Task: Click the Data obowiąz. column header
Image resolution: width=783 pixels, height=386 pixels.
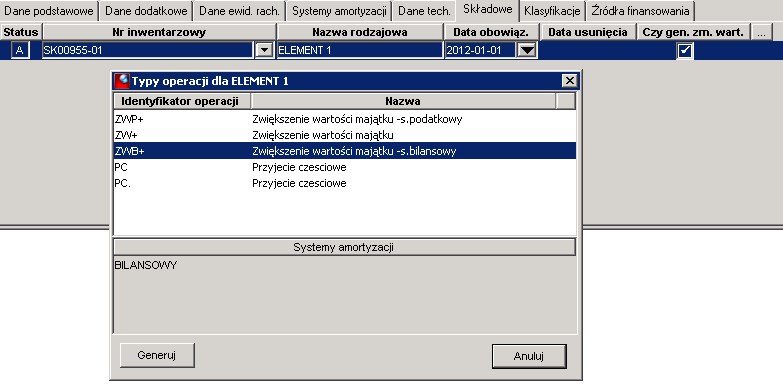Action: click(x=491, y=32)
